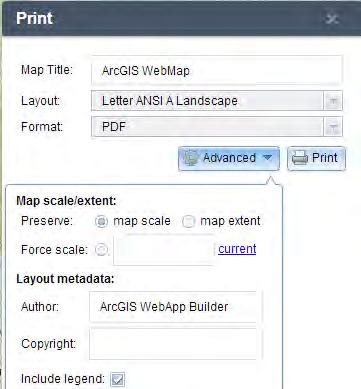Select the Letter ANSI A Landscape combo box
The height and width of the screenshot is (389, 361).
[x=217, y=101]
